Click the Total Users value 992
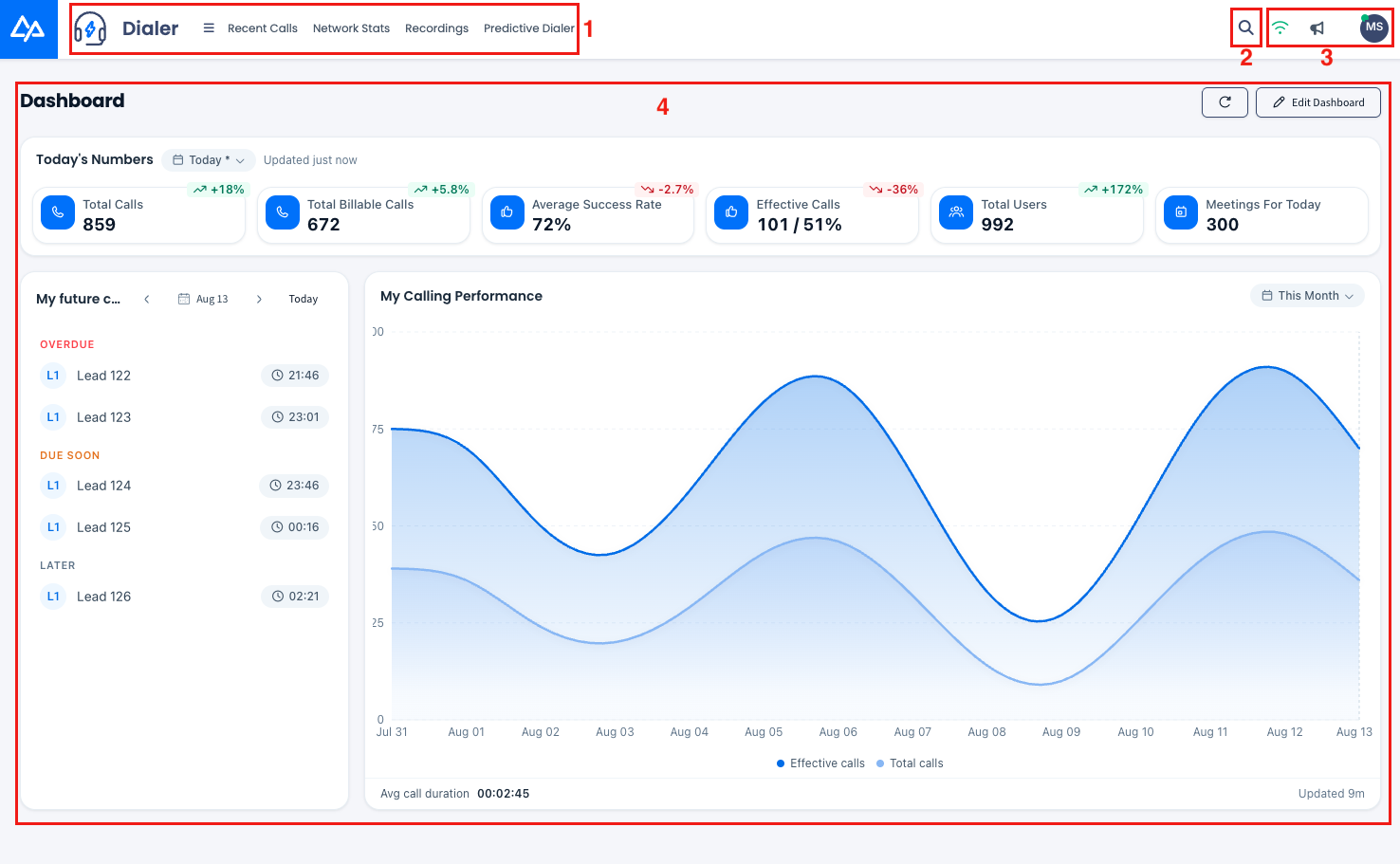This screenshot has width=1400, height=864. pyautogui.click(x=997, y=225)
